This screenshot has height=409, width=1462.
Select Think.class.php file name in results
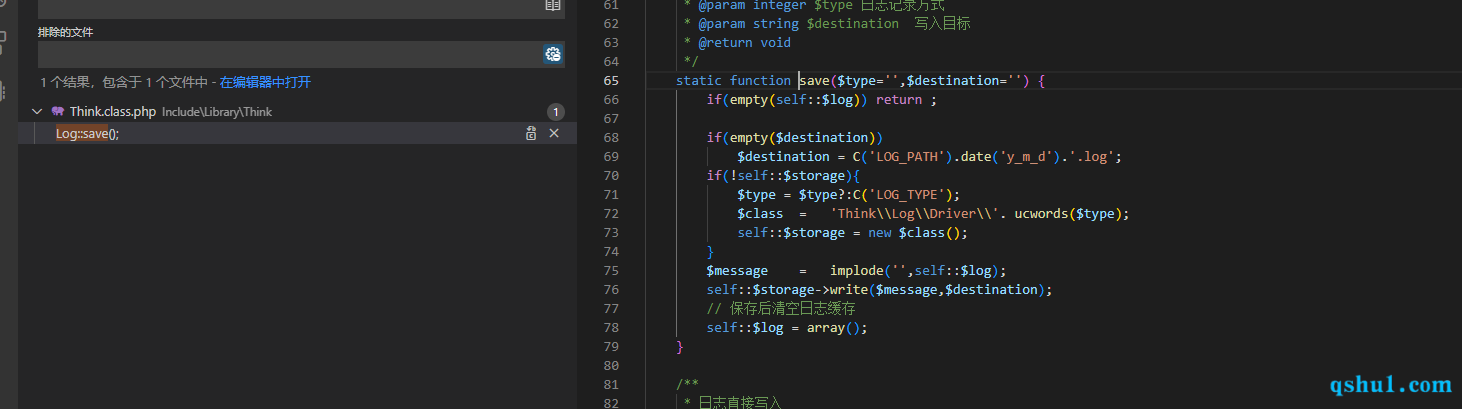click(x=113, y=112)
